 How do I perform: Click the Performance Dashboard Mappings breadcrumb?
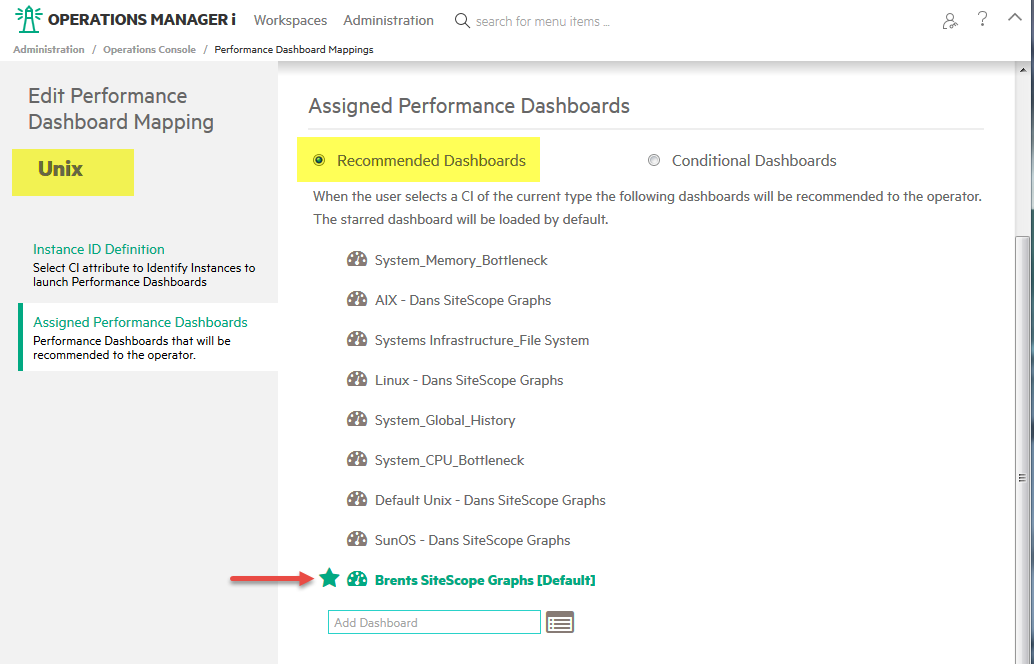pos(293,49)
